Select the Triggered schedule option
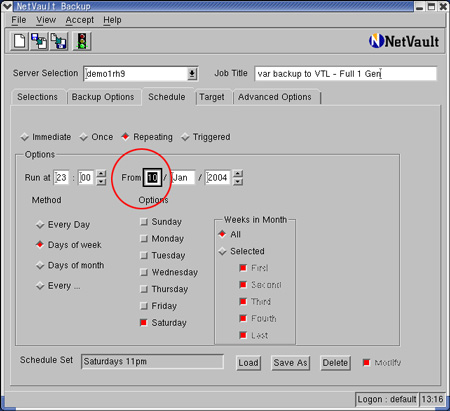450x411 pixels. point(206,137)
